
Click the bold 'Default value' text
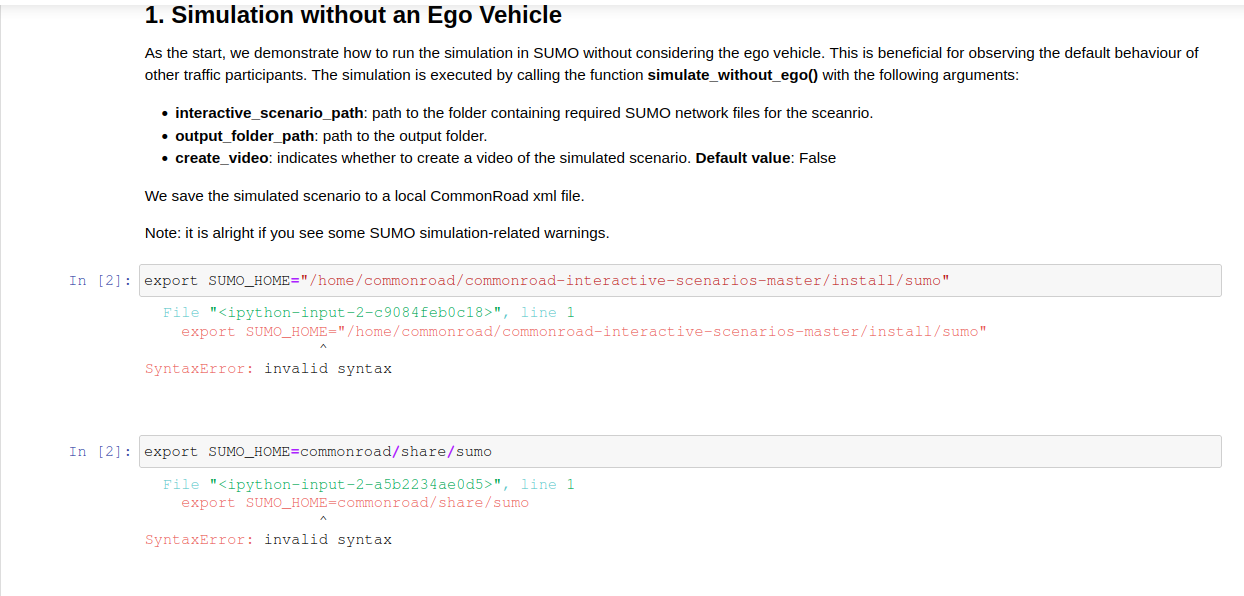coord(742,158)
